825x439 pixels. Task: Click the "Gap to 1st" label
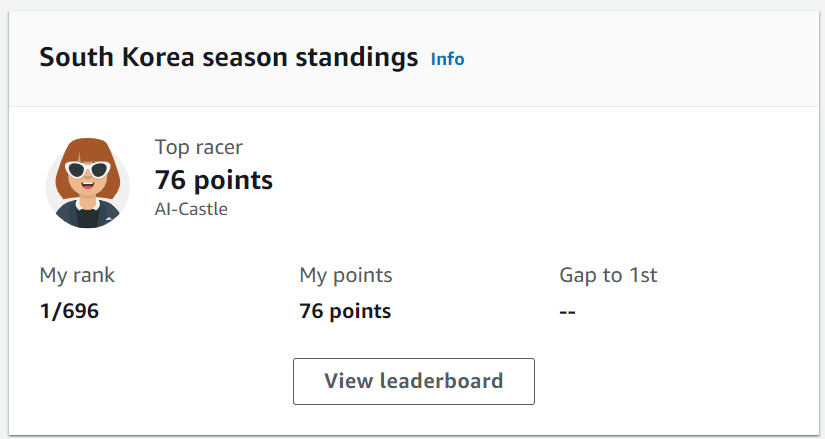click(608, 275)
